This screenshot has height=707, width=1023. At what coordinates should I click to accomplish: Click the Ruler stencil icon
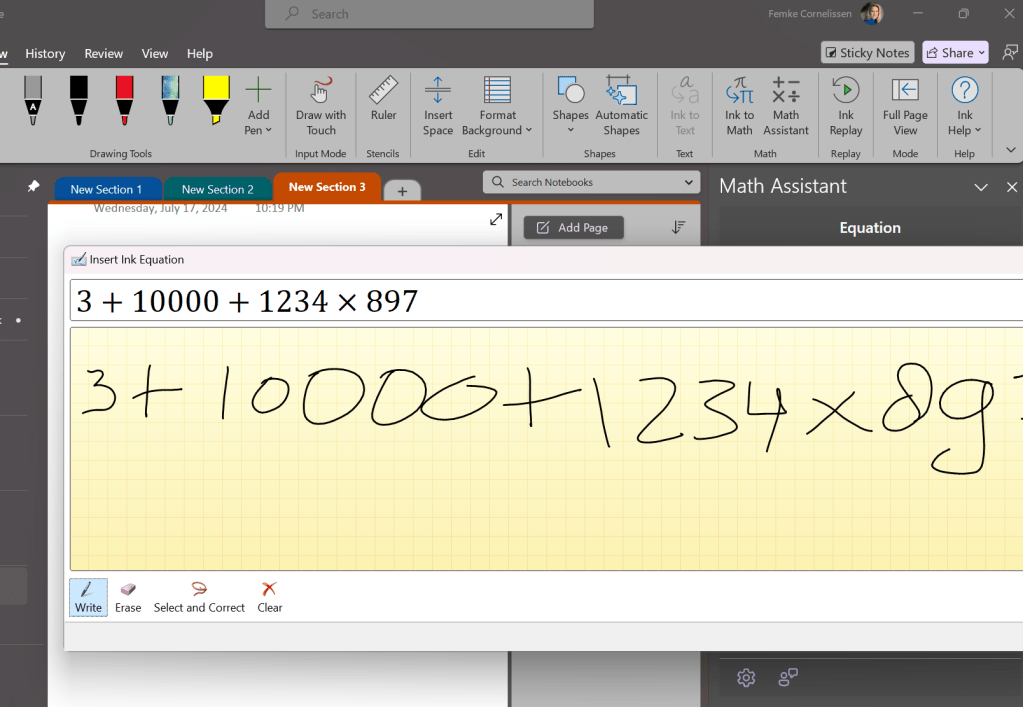click(383, 100)
